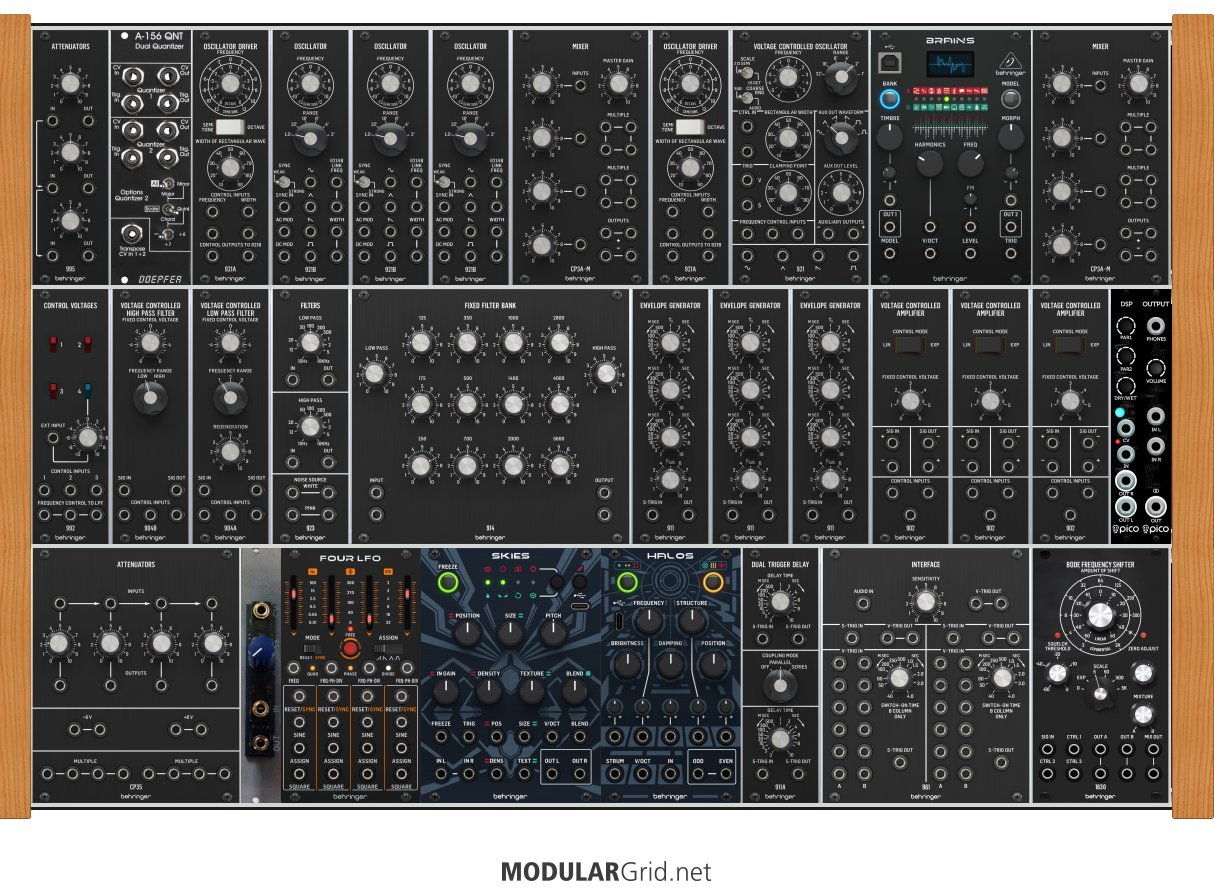Click the Out 1 jack on Brains
The image size is (1214, 893).
pyautogui.click(x=890, y=227)
